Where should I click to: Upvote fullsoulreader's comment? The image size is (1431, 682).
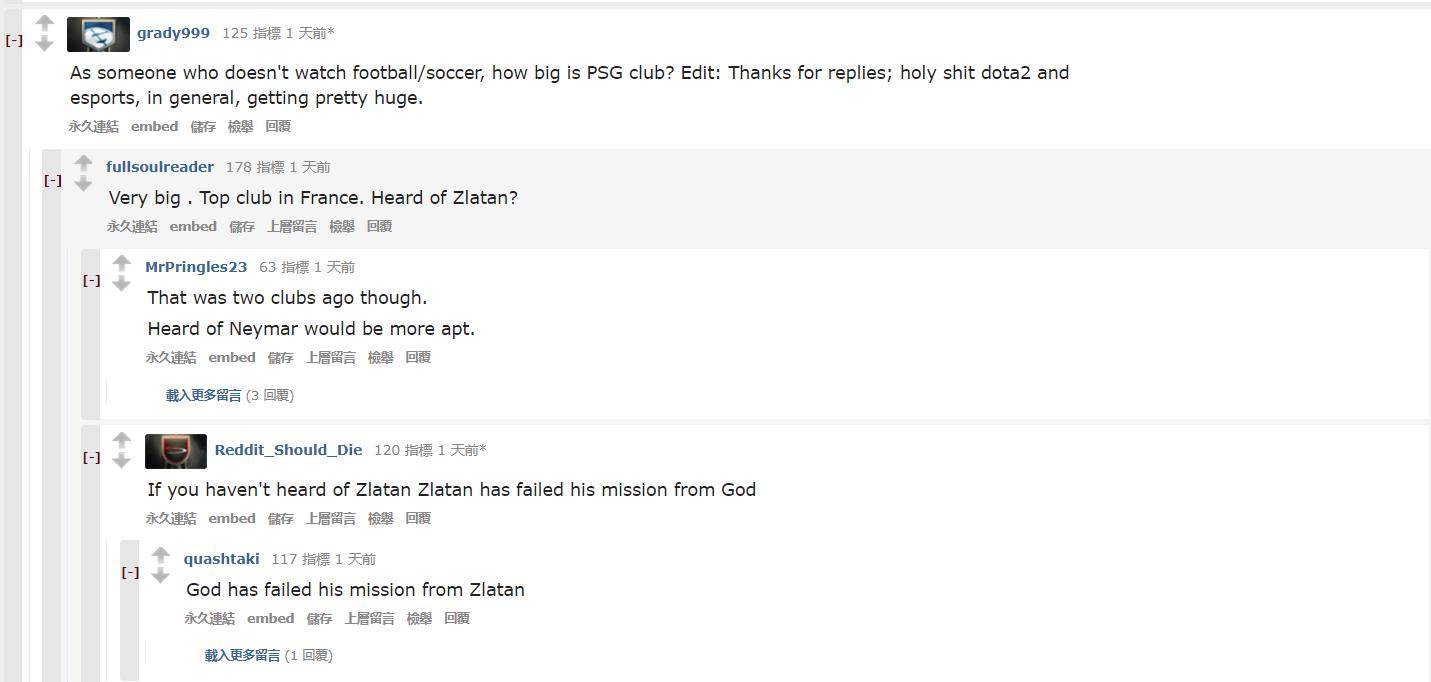[83, 163]
